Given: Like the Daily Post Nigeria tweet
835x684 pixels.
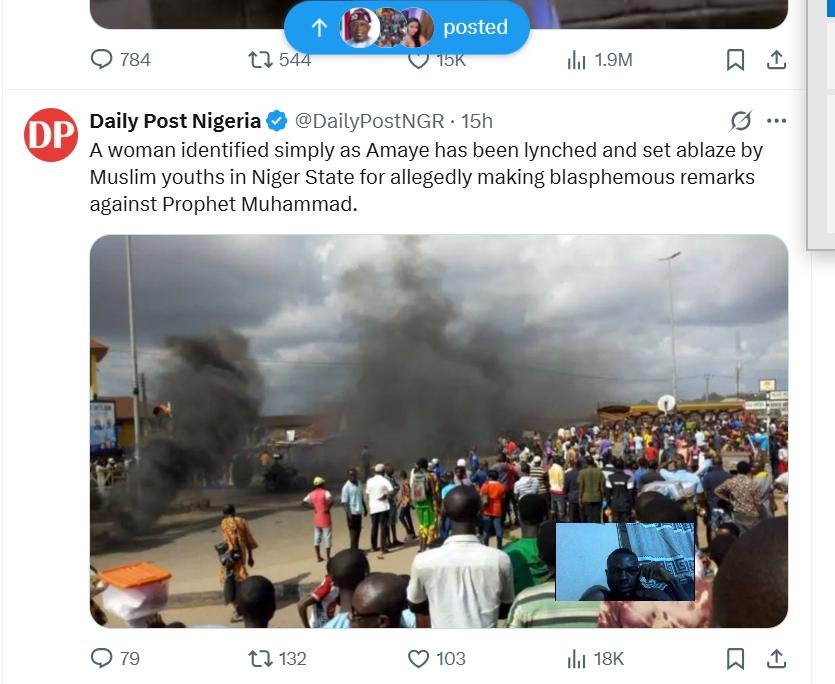Looking at the screenshot, I should click(420, 658).
